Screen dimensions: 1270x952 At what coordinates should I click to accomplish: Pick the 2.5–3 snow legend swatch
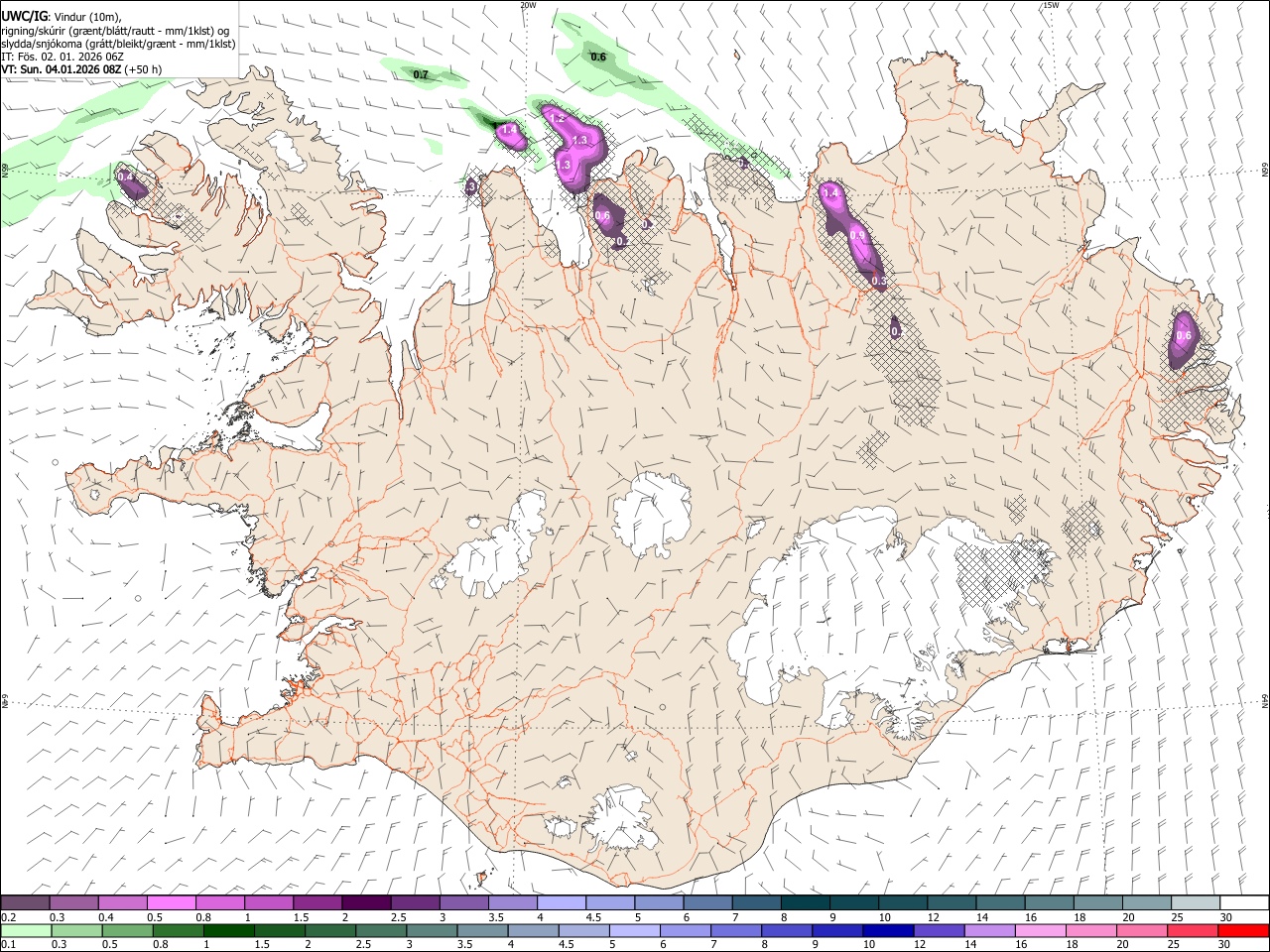coord(415,903)
